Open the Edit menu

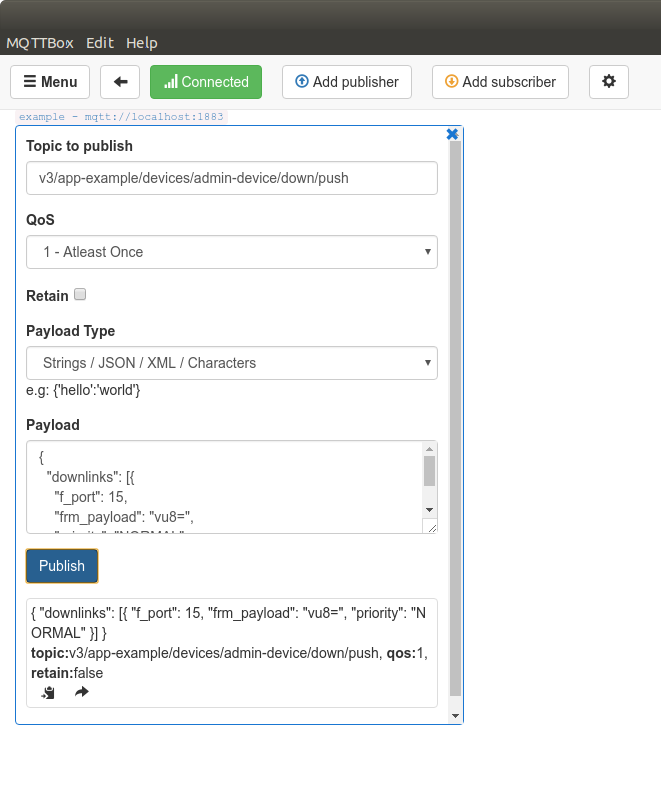coord(100,43)
